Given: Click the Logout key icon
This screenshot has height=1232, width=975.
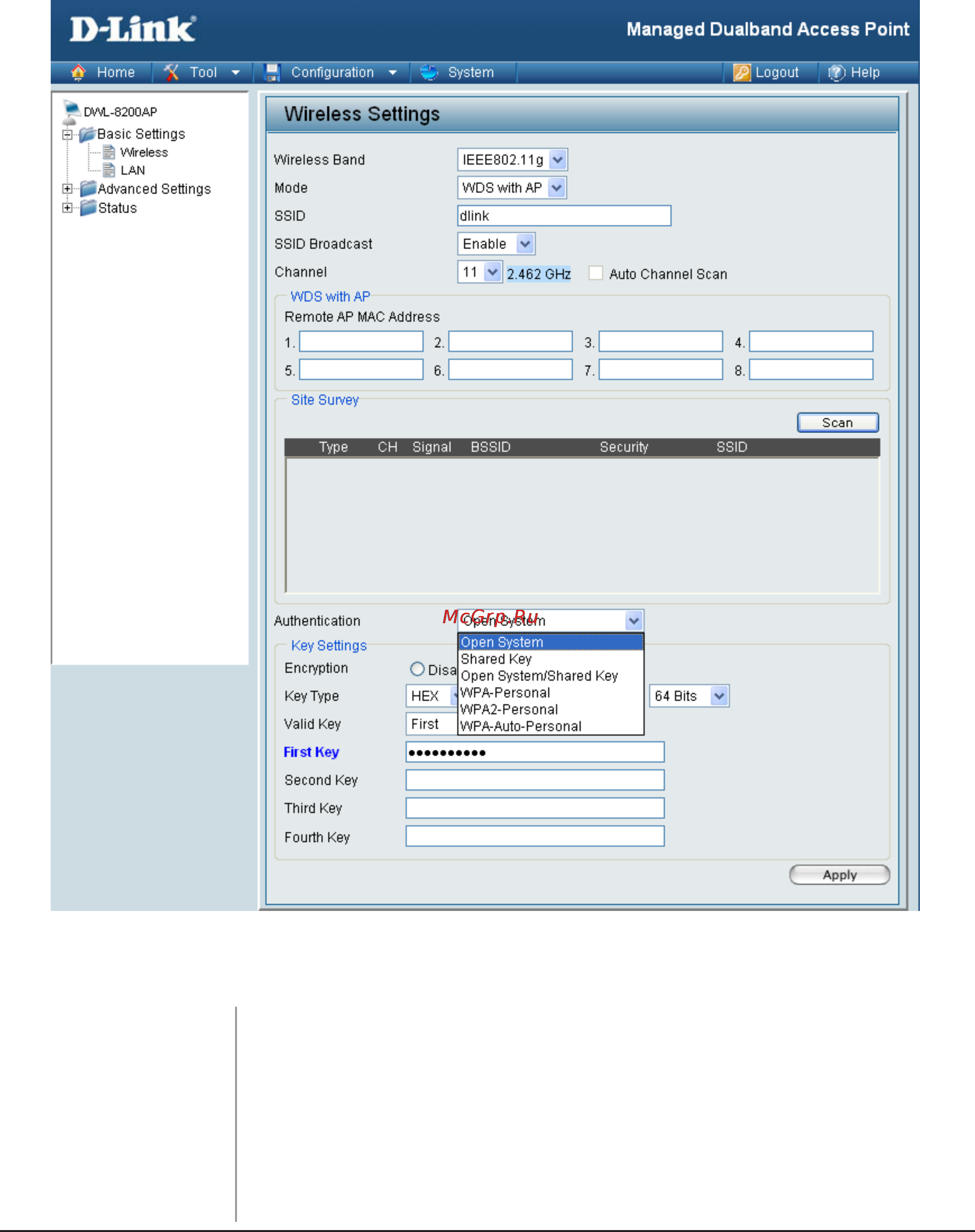Looking at the screenshot, I should click(x=741, y=73).
